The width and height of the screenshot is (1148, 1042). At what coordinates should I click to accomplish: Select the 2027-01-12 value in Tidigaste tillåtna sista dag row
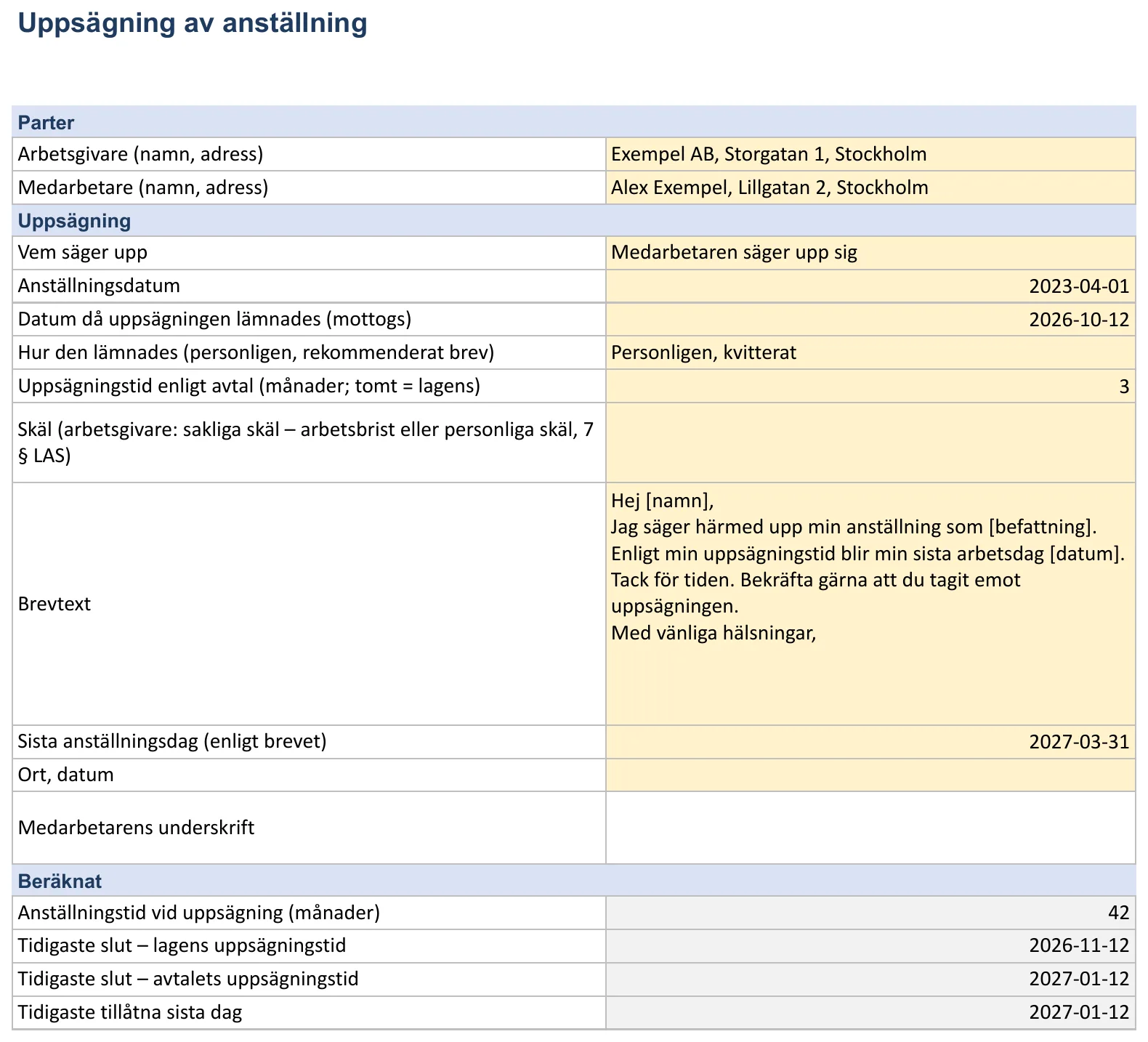point(870,1013)
